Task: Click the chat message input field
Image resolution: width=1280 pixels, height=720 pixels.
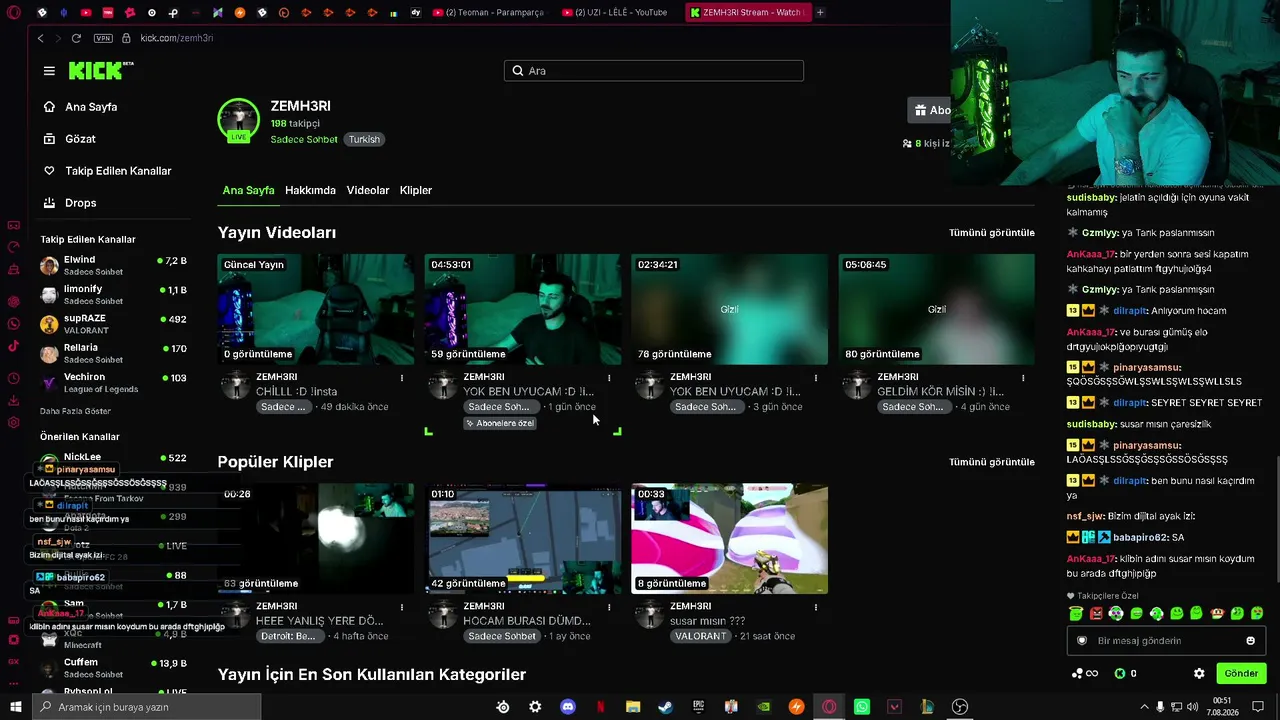Action: (1166, 641)
